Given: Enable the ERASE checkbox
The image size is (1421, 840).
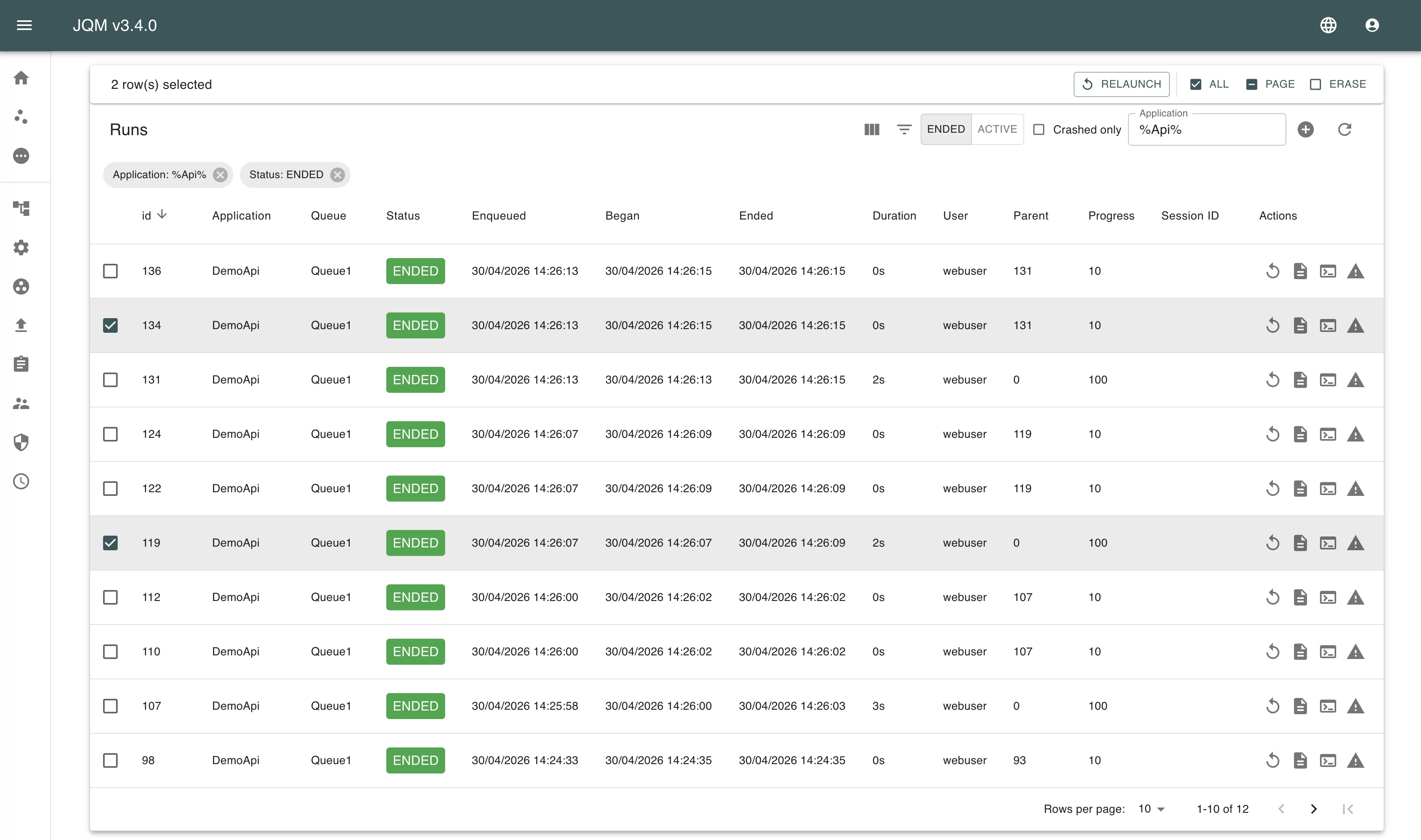Looking at the screenshot, I should coord(1315,84).
